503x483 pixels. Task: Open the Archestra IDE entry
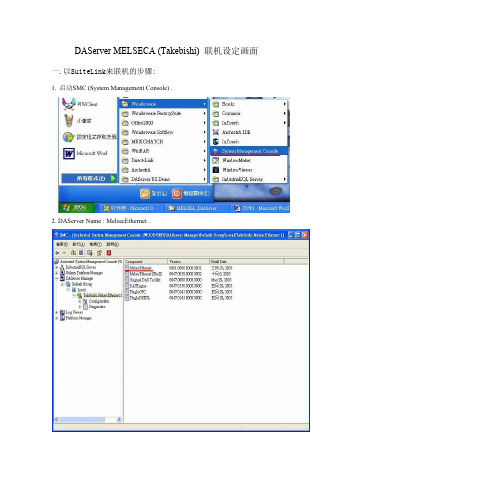pos(235,132)
